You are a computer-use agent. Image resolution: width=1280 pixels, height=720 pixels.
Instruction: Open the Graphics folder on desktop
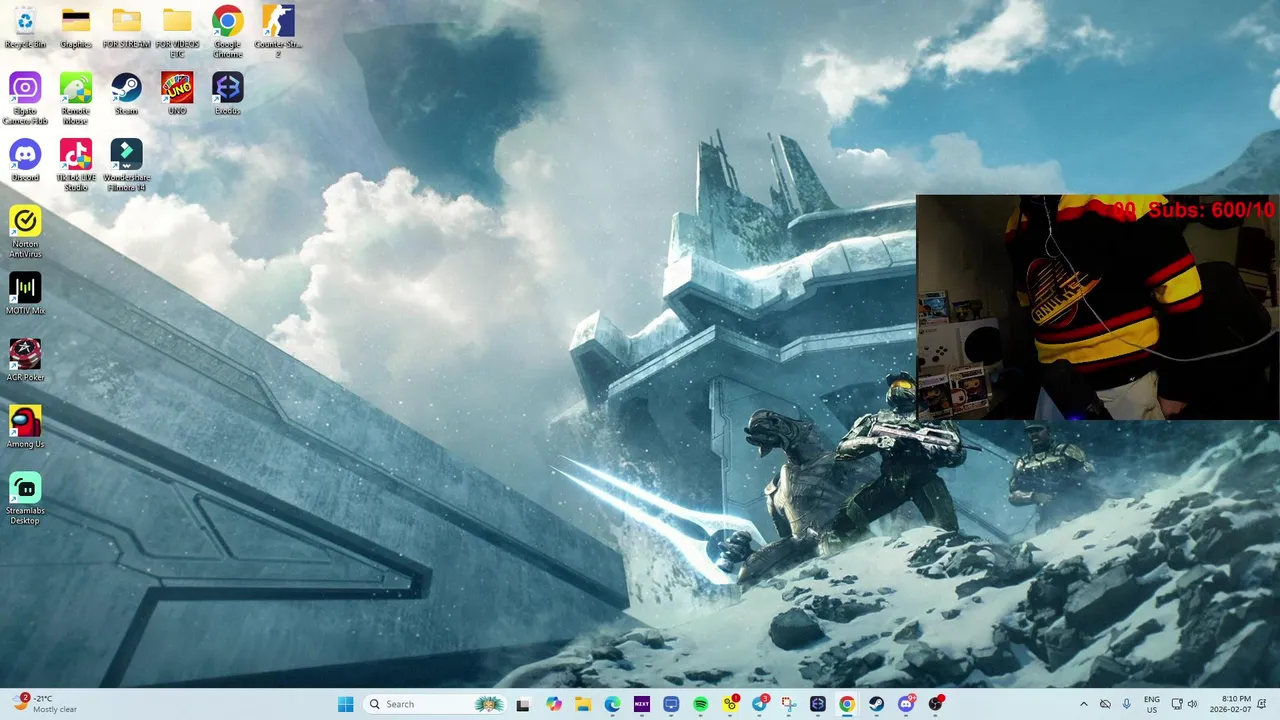click(76, 28)
